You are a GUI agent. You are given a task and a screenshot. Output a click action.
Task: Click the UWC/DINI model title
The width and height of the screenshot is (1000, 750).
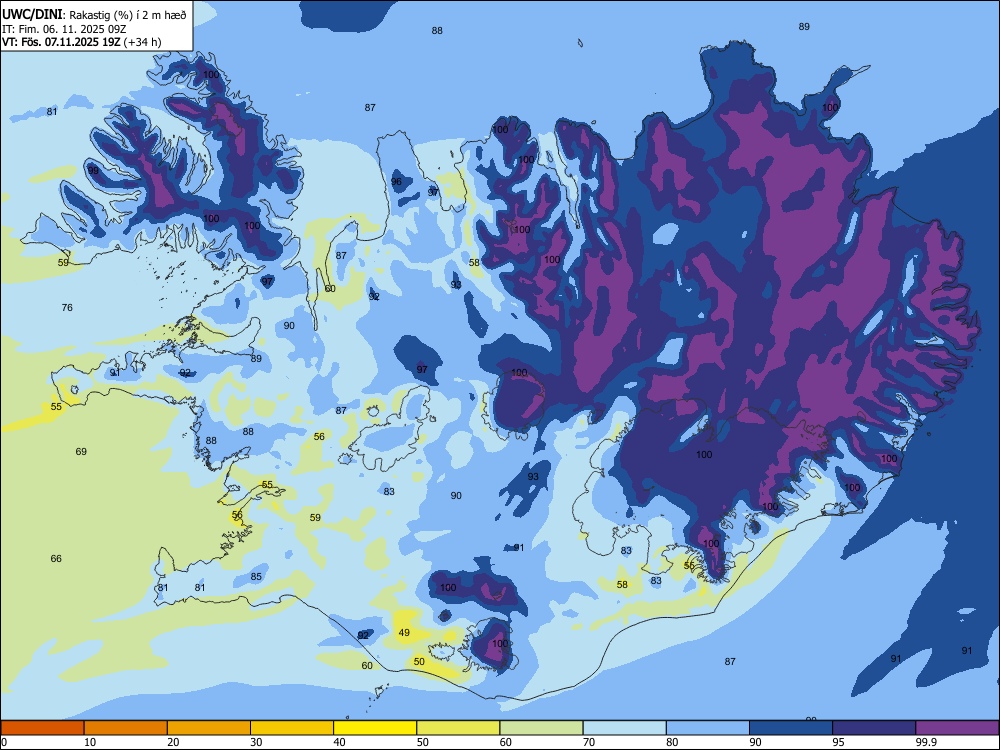point(32,15)
